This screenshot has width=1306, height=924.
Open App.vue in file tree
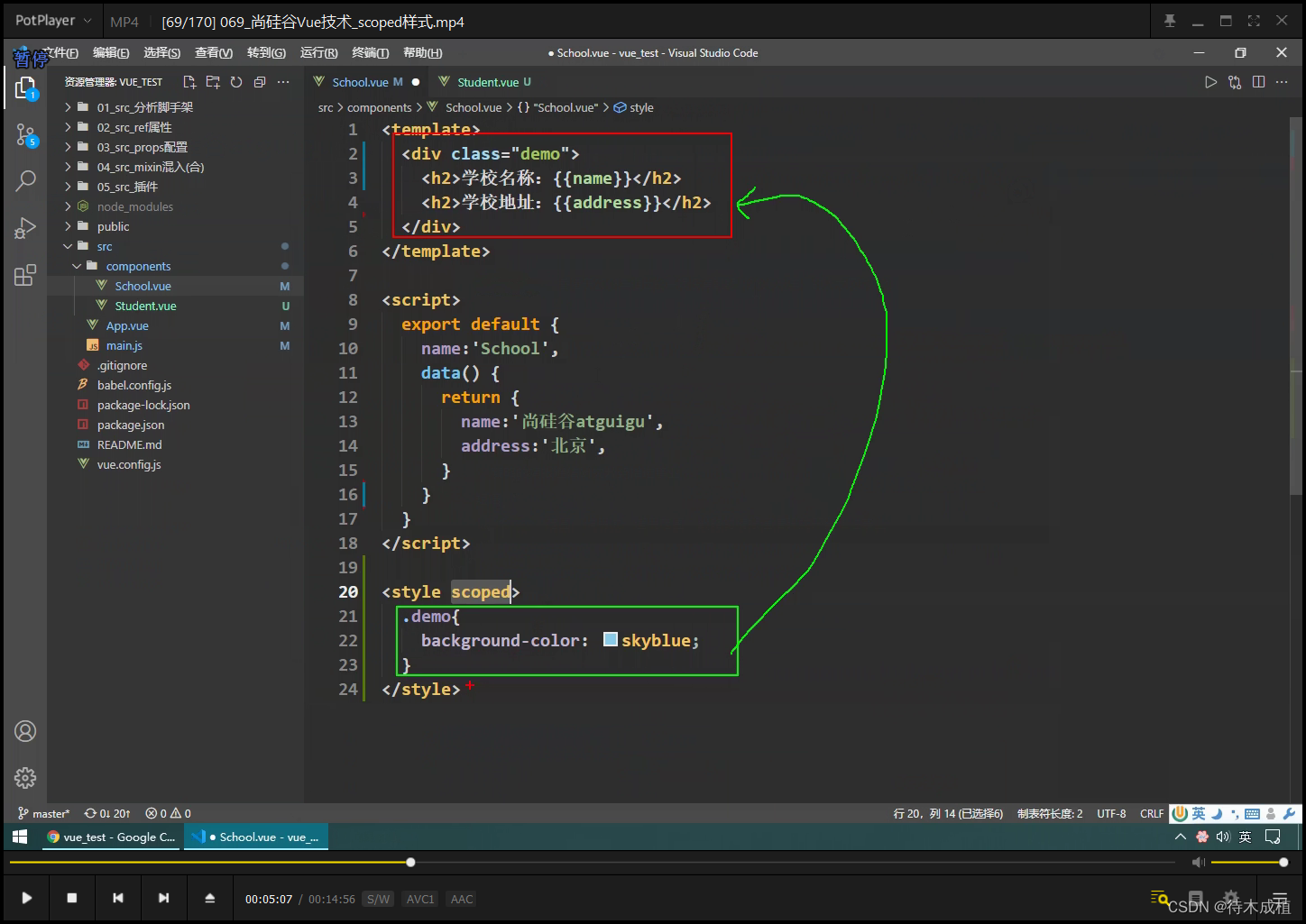pyautogui.click(x=127, y=325)
